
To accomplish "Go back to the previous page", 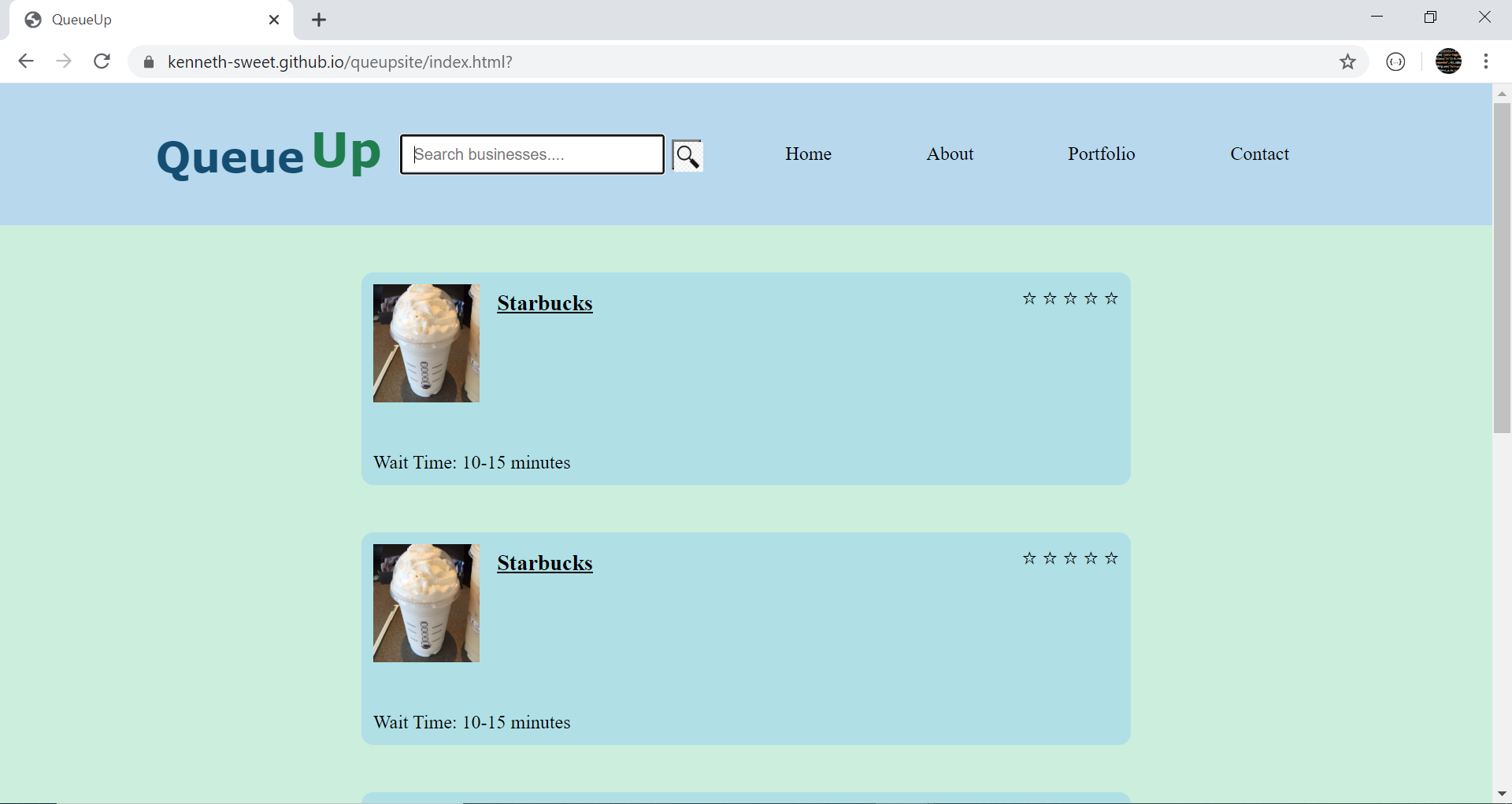I will coord(26,61).
